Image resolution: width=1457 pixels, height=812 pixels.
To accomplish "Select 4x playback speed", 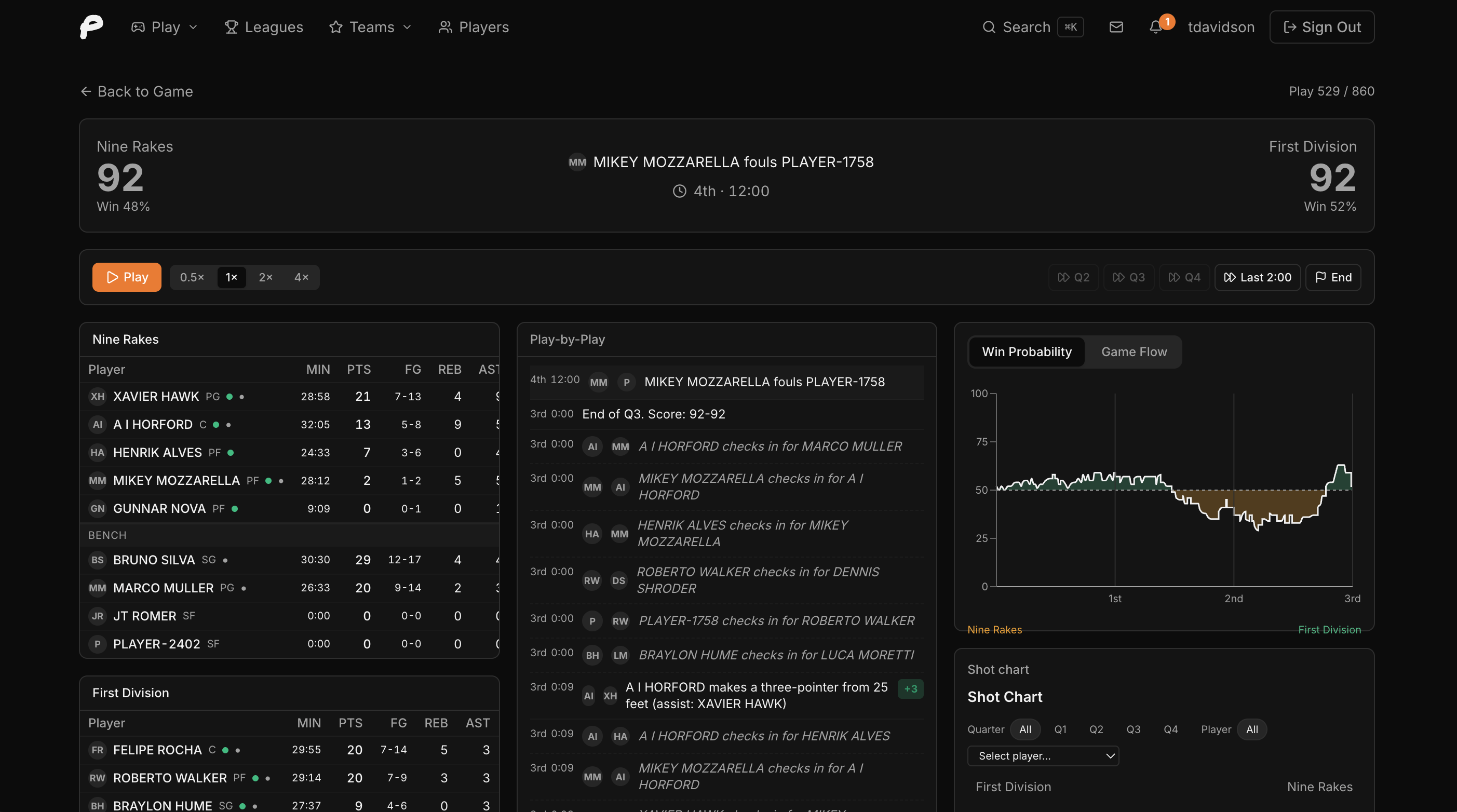I will coord(301,277).
